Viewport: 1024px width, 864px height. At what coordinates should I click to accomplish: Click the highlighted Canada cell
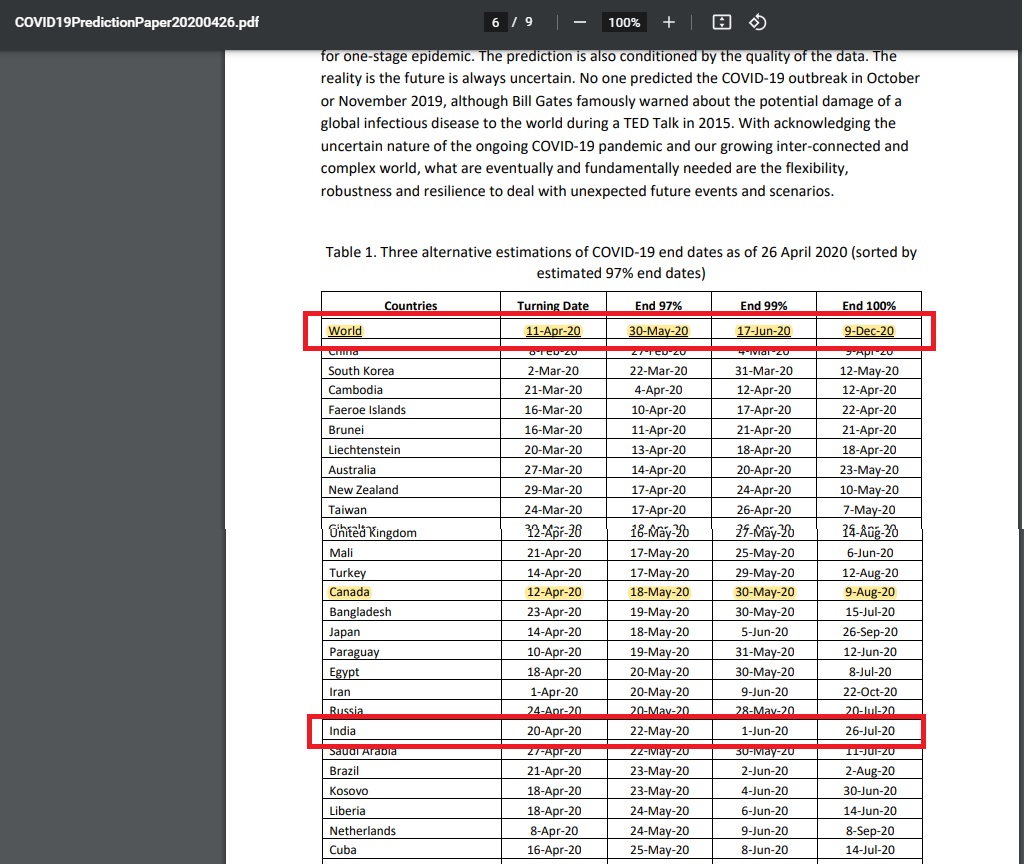click(349, 592)
